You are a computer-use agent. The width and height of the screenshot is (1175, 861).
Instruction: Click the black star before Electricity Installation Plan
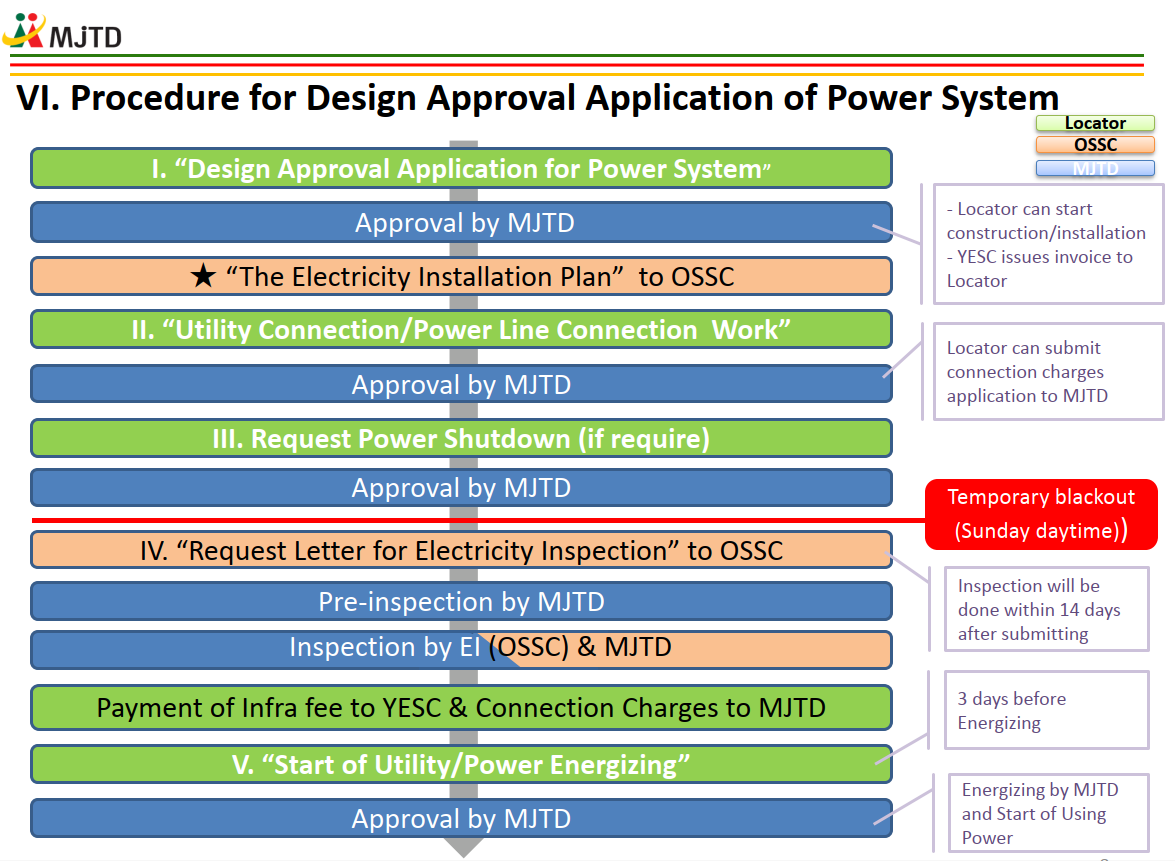coord(203,277)
